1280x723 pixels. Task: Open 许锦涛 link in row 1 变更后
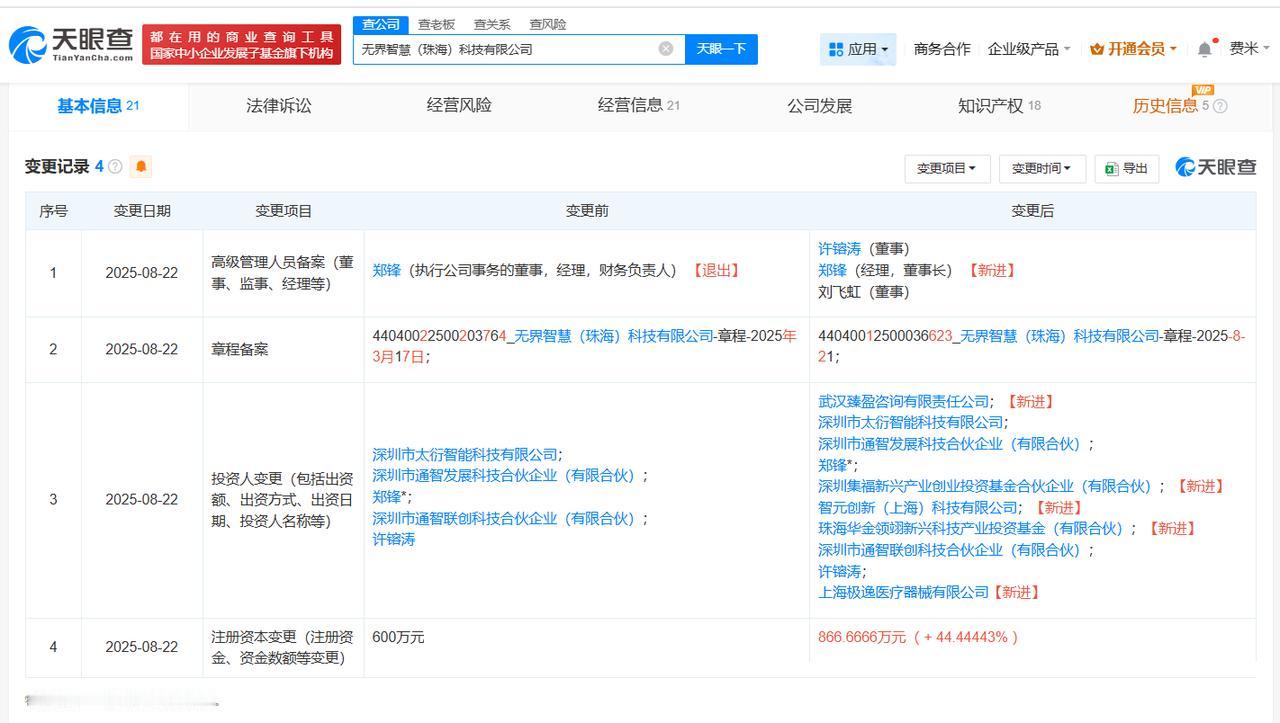tap(839, 248)
